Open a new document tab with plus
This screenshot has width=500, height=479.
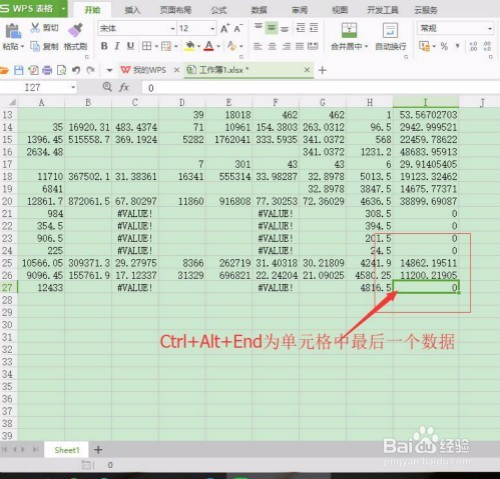coord(322,70)
